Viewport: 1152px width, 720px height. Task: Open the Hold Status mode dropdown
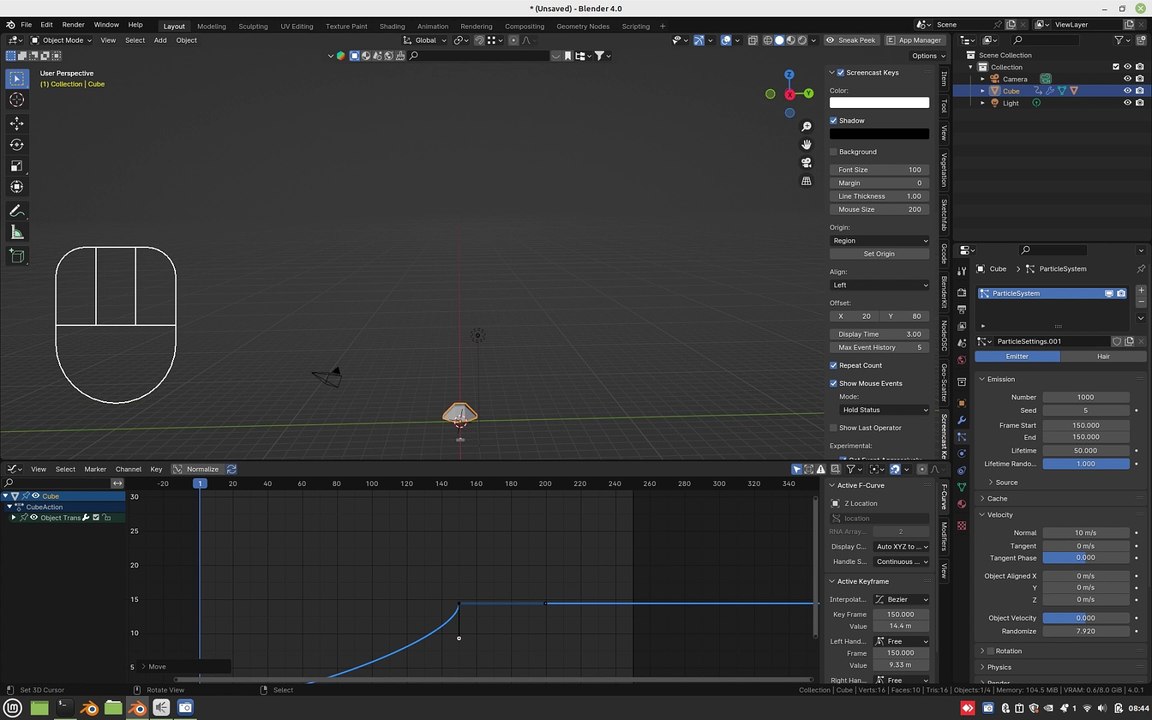pos(884,410)
